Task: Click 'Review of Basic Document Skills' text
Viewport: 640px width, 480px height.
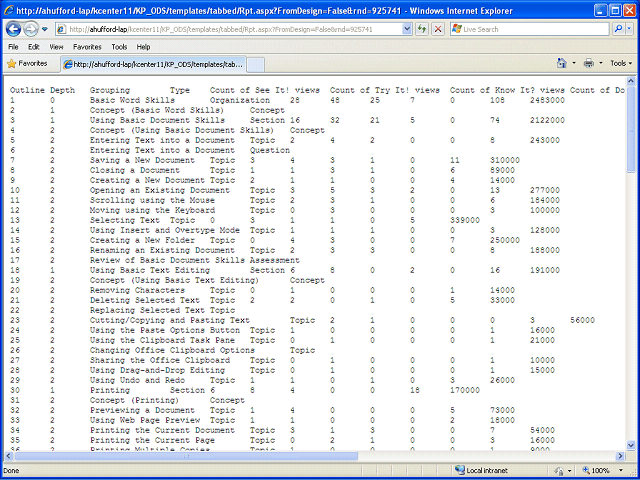Action: (167, 260)
